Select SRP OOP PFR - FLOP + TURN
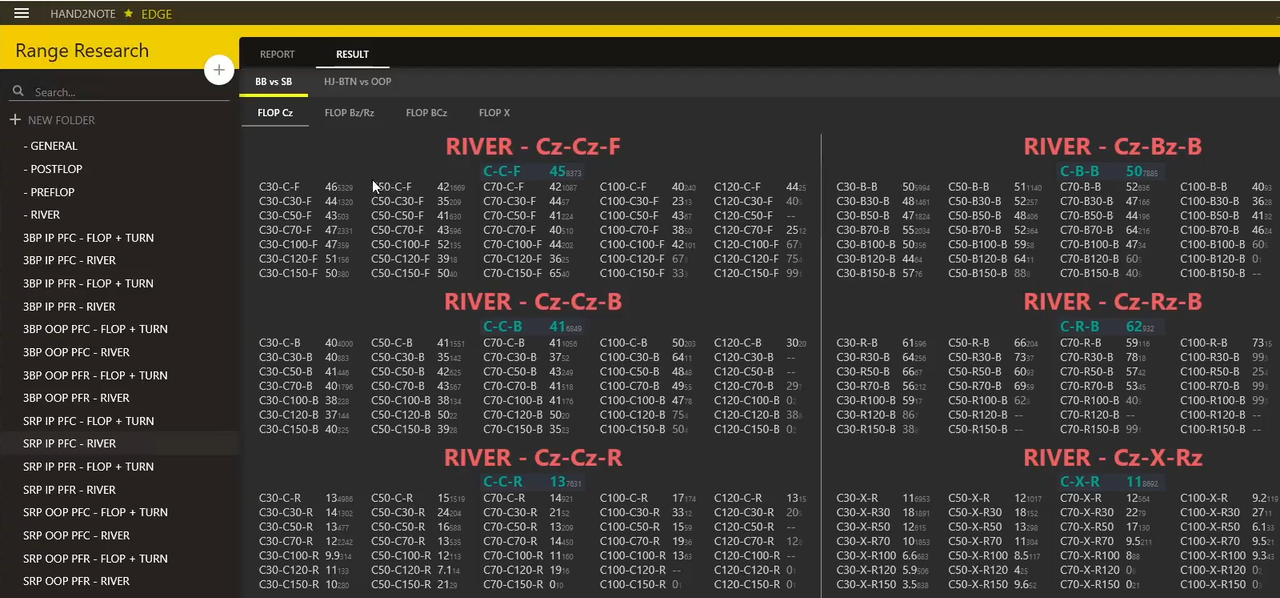This screenshot has height=598, width=1280. (95, 559)
